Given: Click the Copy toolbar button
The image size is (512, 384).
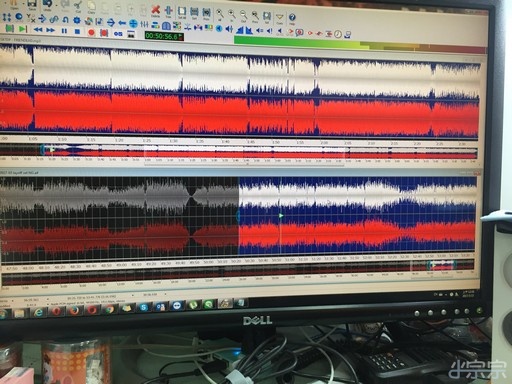Looking at the screenshot, I should pos(91,7).
